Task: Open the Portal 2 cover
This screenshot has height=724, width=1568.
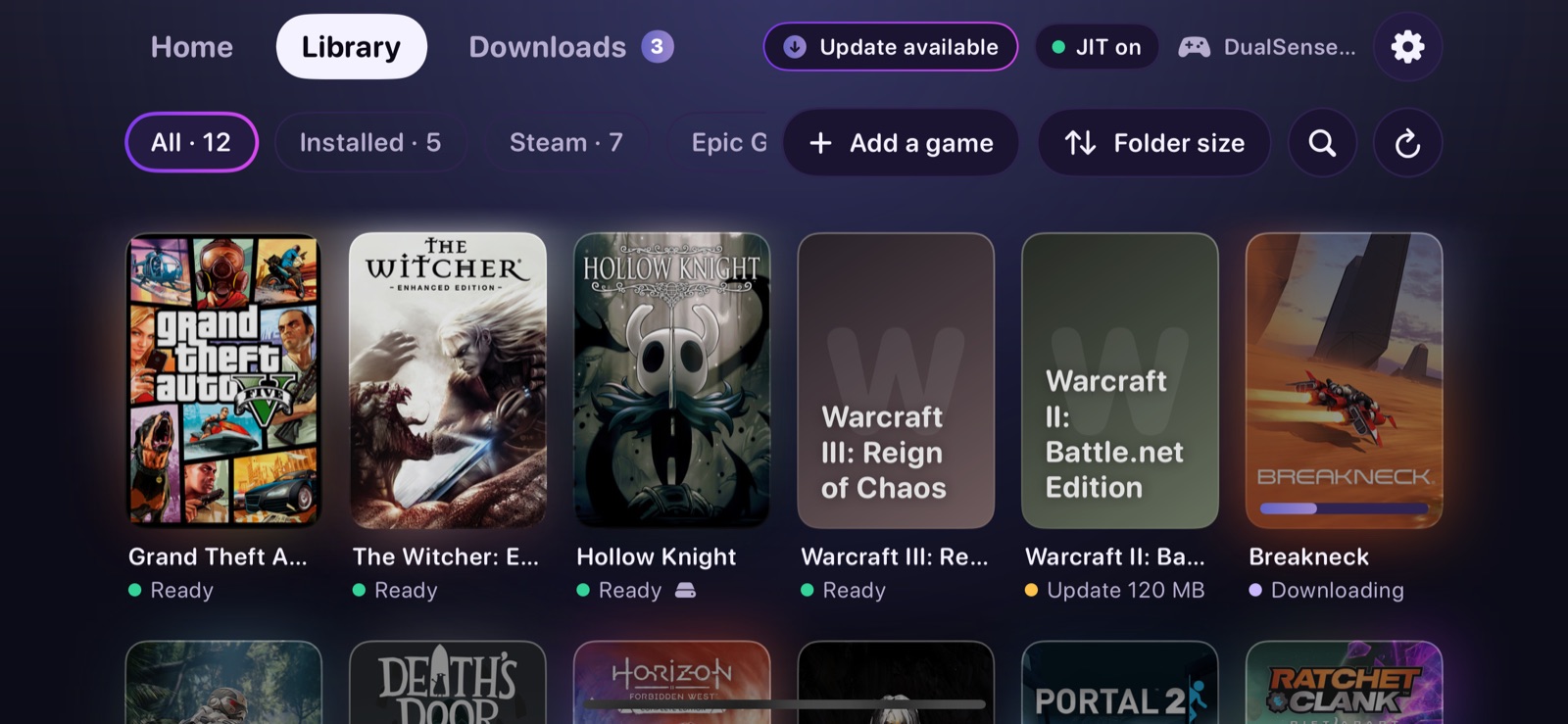Action: click(x=1120, y=683)
